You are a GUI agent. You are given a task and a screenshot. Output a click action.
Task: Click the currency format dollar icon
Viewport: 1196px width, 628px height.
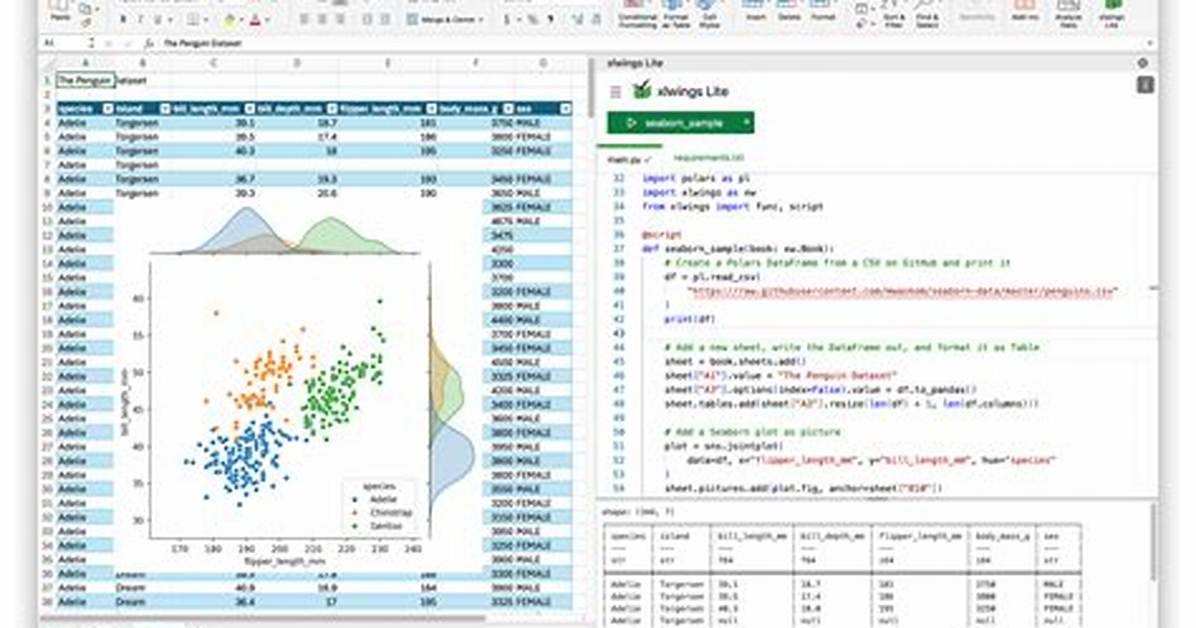coord(506,20)
